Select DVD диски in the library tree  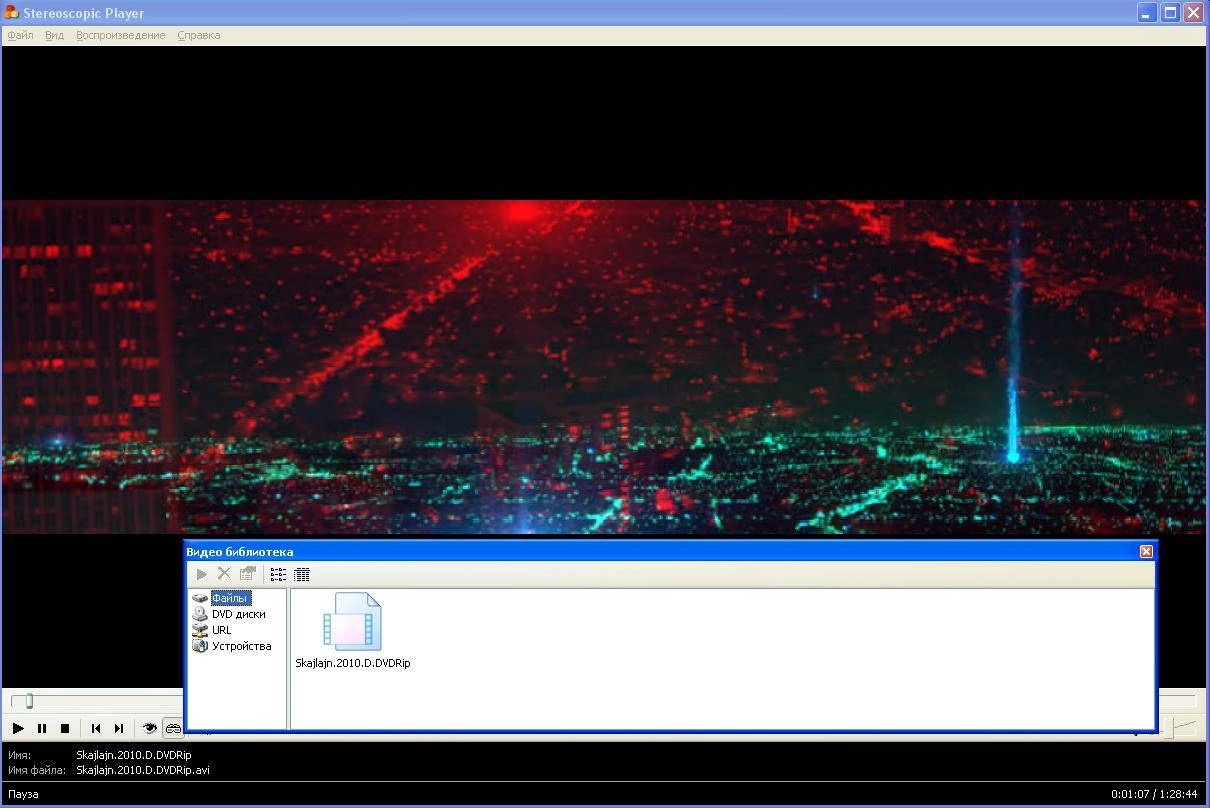(x=238, y=614)
